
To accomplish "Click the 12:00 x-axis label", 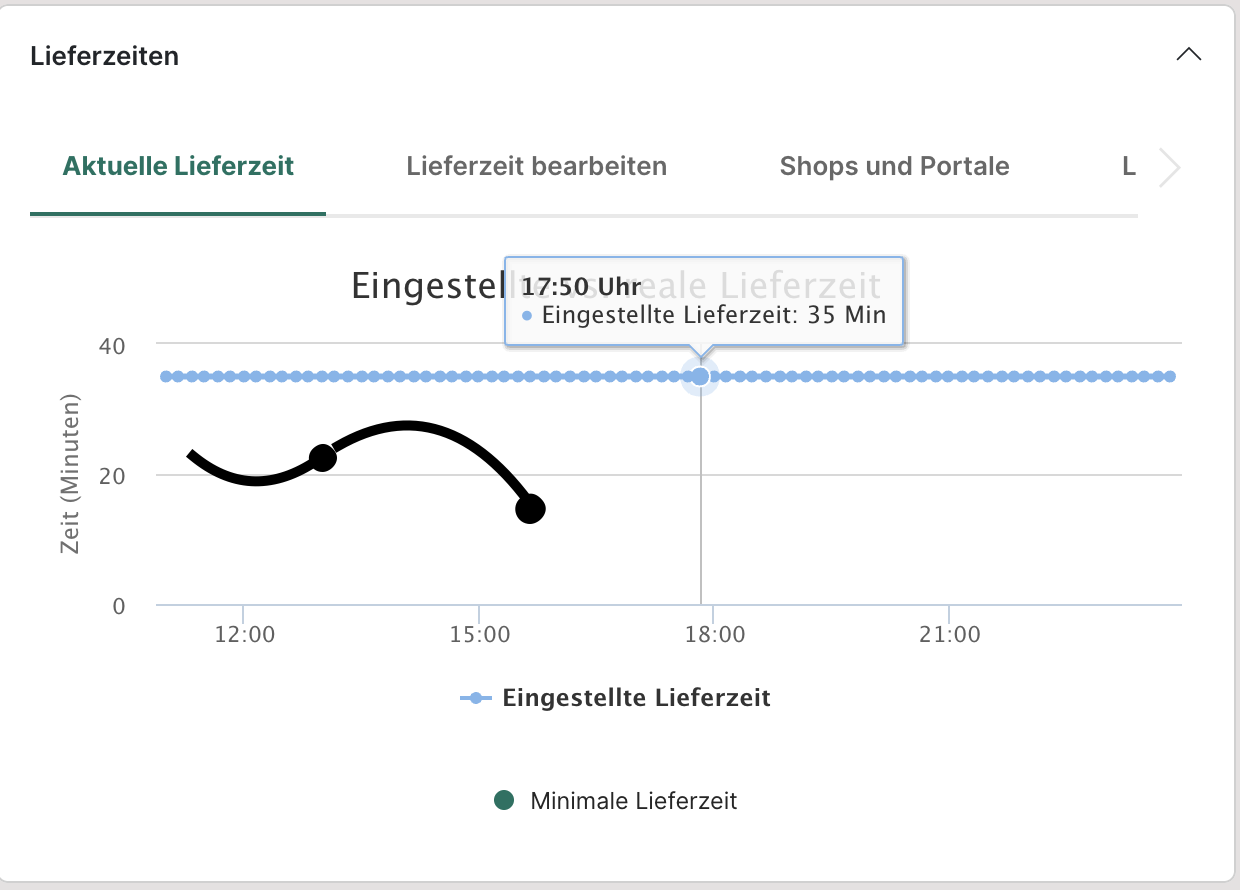I will tap(244, 634).
